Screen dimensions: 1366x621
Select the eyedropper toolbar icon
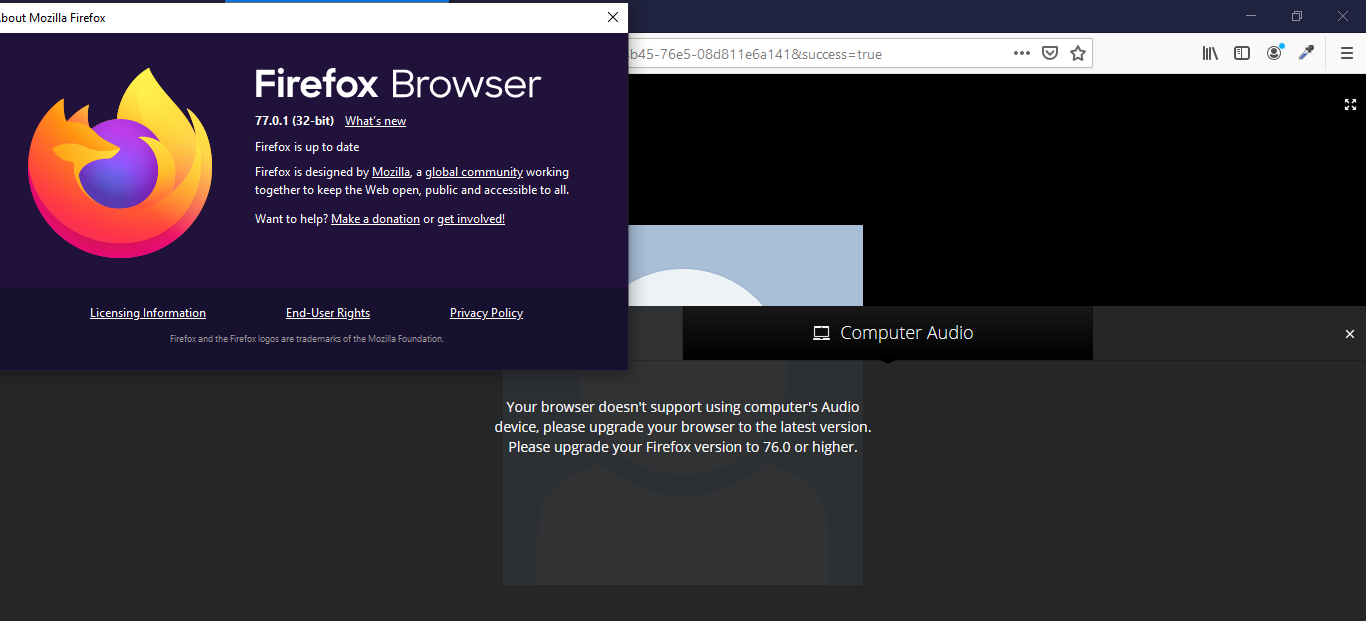point(1306,53)
